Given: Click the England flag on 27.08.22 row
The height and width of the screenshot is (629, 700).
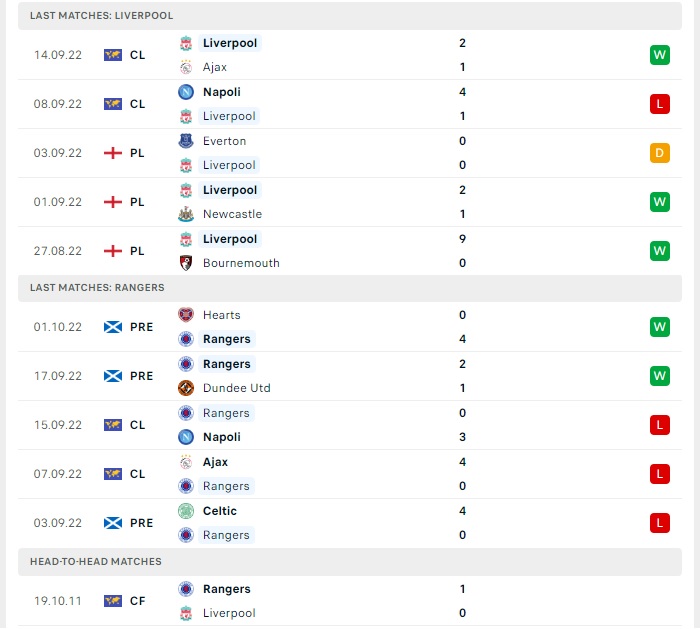Looking at the screenshot, I should pyautogui.click(x=113, y=251).
